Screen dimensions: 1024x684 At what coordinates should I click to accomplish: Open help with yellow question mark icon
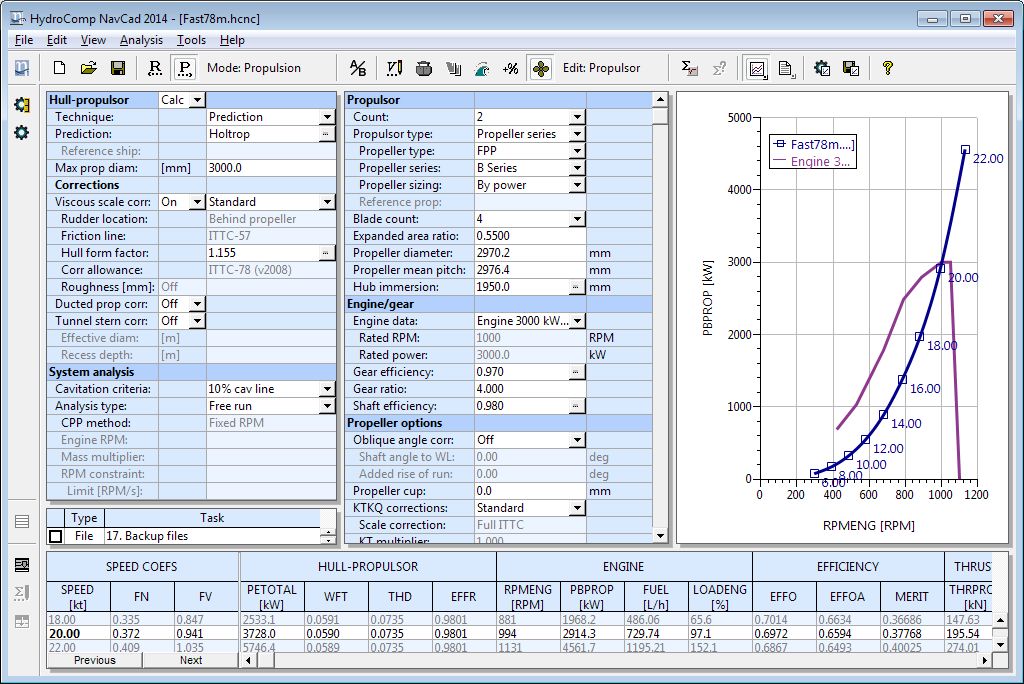point(888,68)
